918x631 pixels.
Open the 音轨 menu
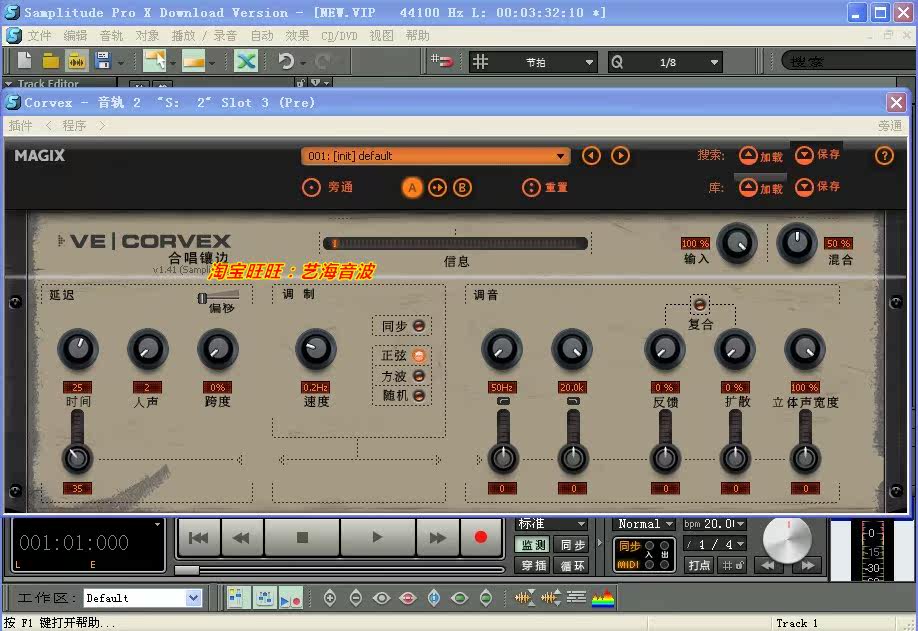point(111,36)
